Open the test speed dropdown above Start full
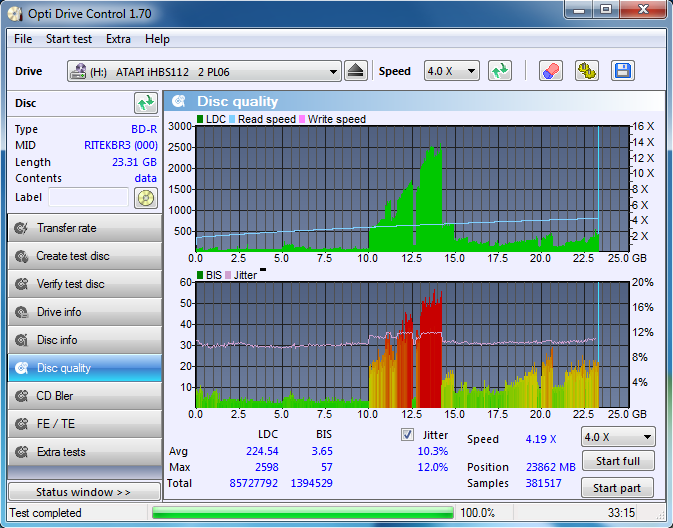The width and height of the screenshot is (673, 528). tap(618, 437)
